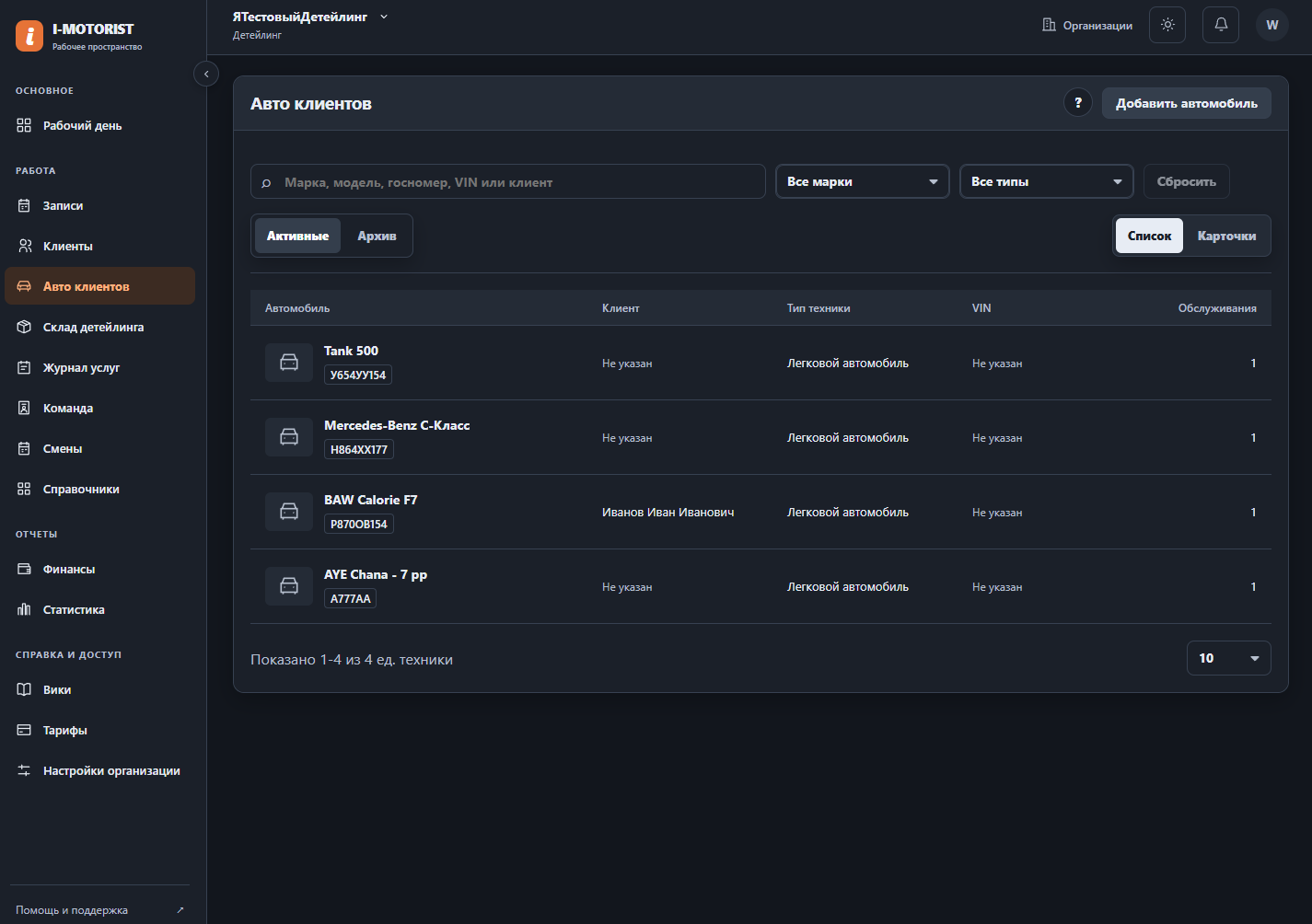Click the car icon in Tank 500 row
Screen dimensions: 1312x924
point(289,363)
